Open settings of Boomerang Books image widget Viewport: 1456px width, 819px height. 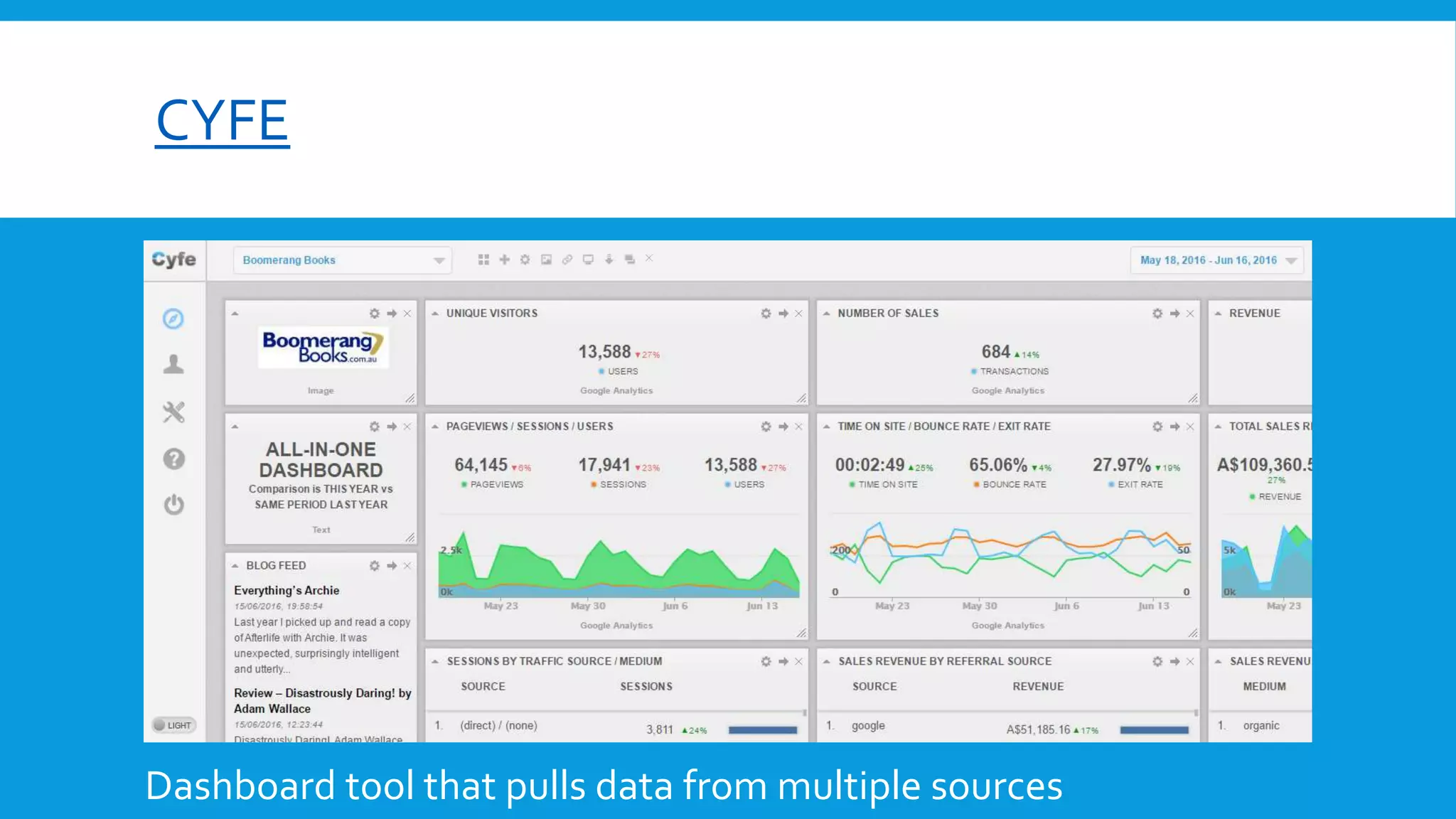click(x=374, y=314)
